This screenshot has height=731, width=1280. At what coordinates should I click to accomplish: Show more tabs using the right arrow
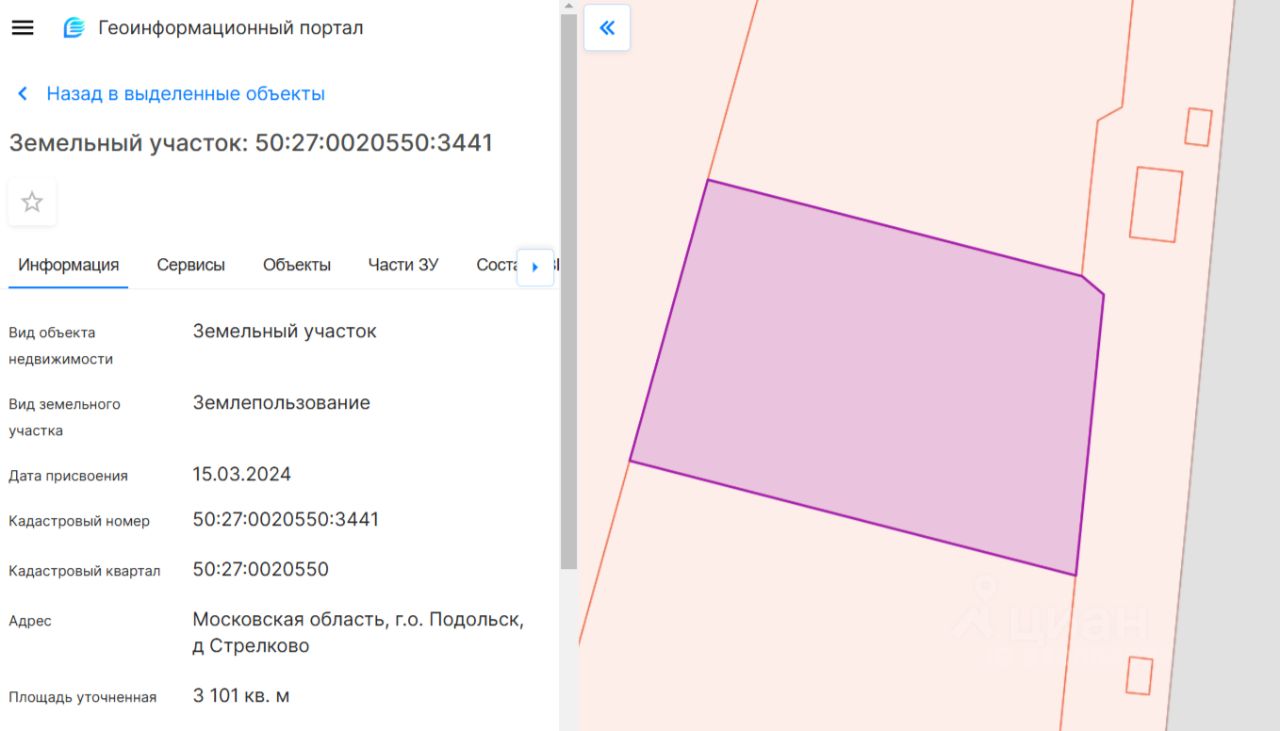pos(535,267)
